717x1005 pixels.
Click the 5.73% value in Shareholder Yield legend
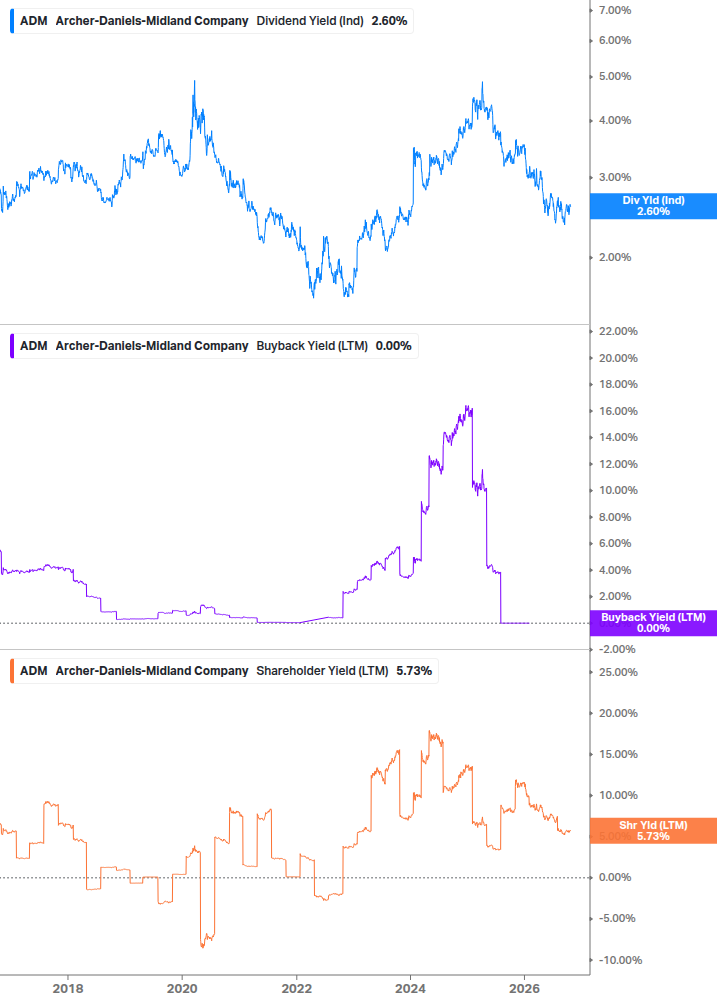[x=414, y=671]
